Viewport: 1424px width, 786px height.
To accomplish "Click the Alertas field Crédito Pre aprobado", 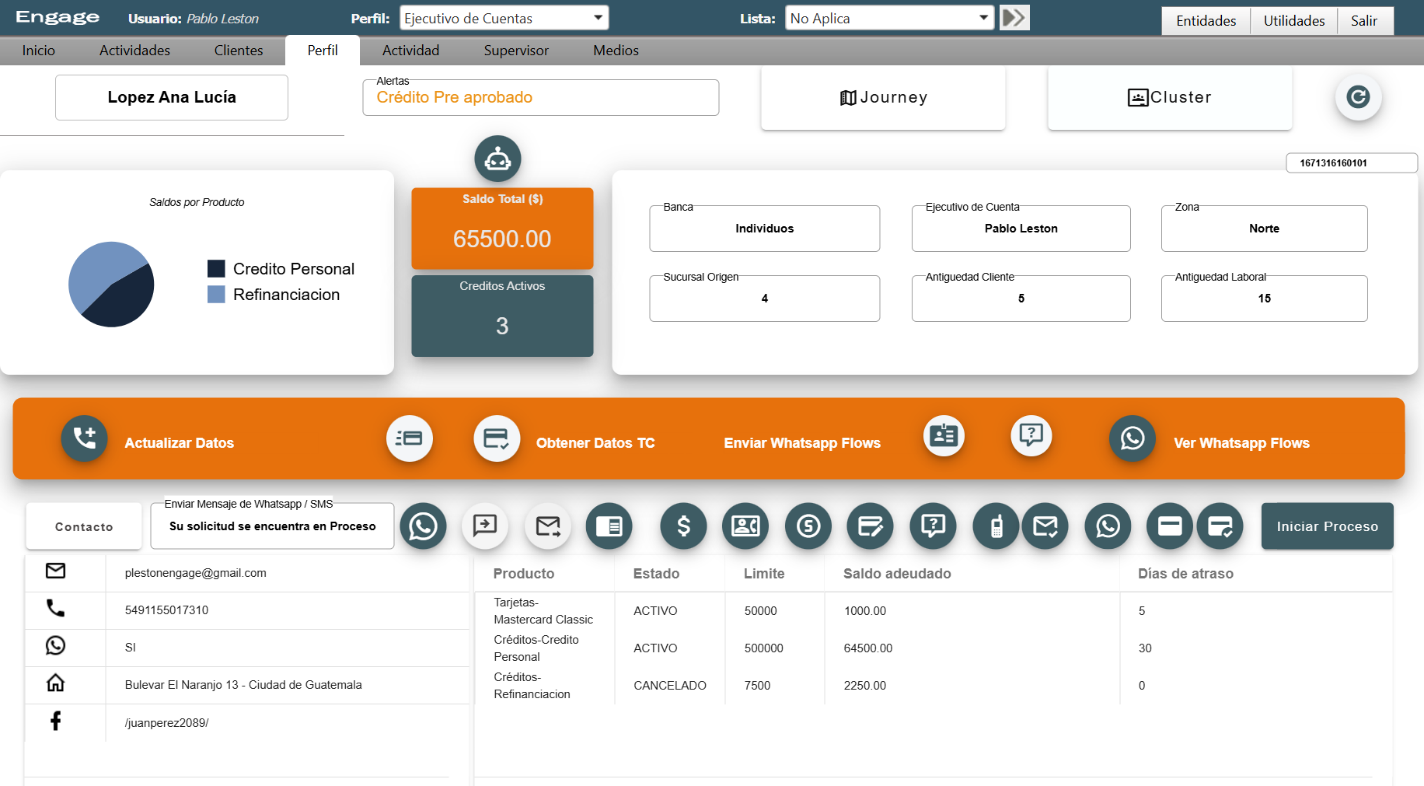I will coord(541,97).
